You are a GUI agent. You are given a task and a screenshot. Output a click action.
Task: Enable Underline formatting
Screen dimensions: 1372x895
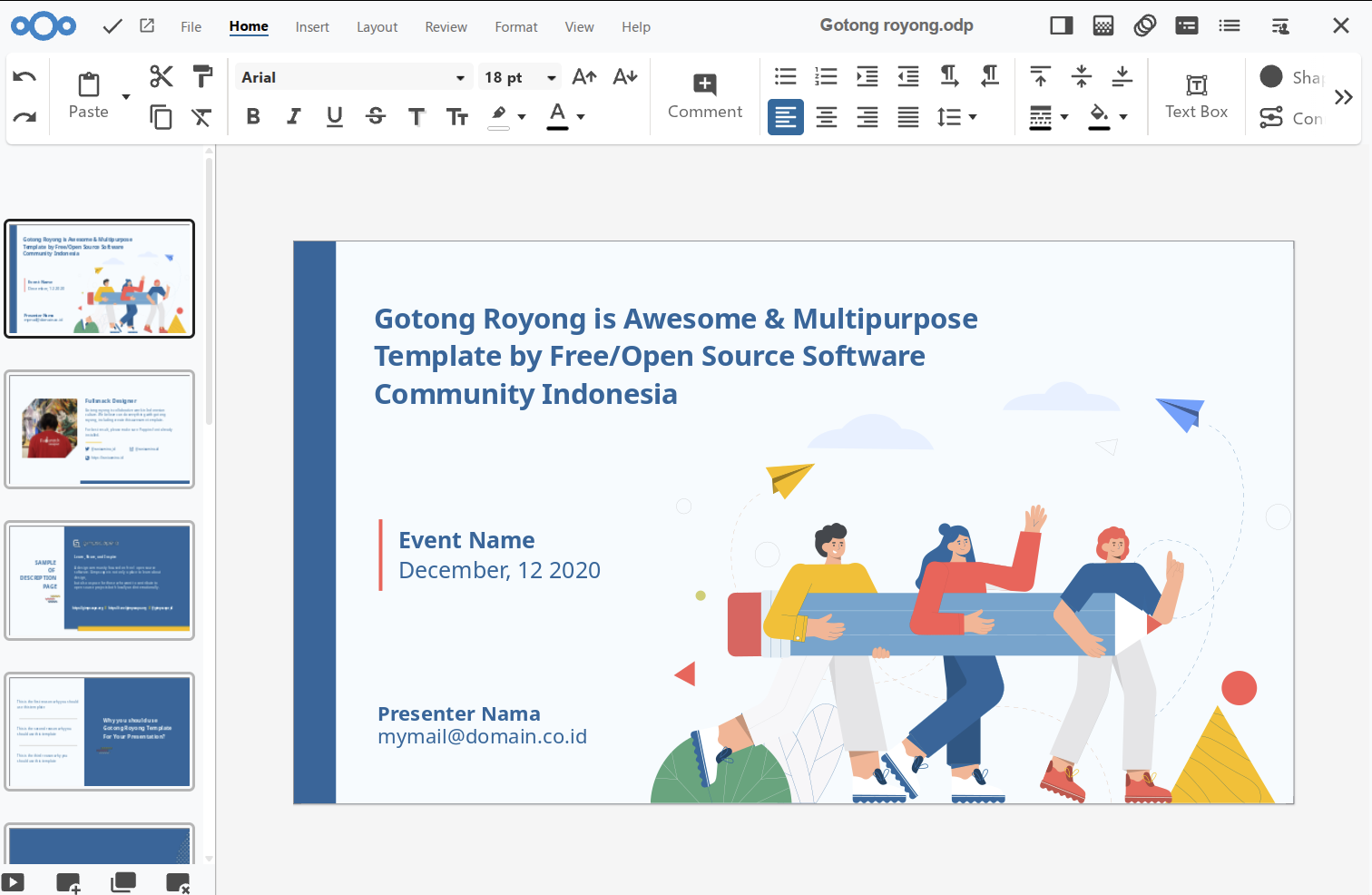click(334, 116)
